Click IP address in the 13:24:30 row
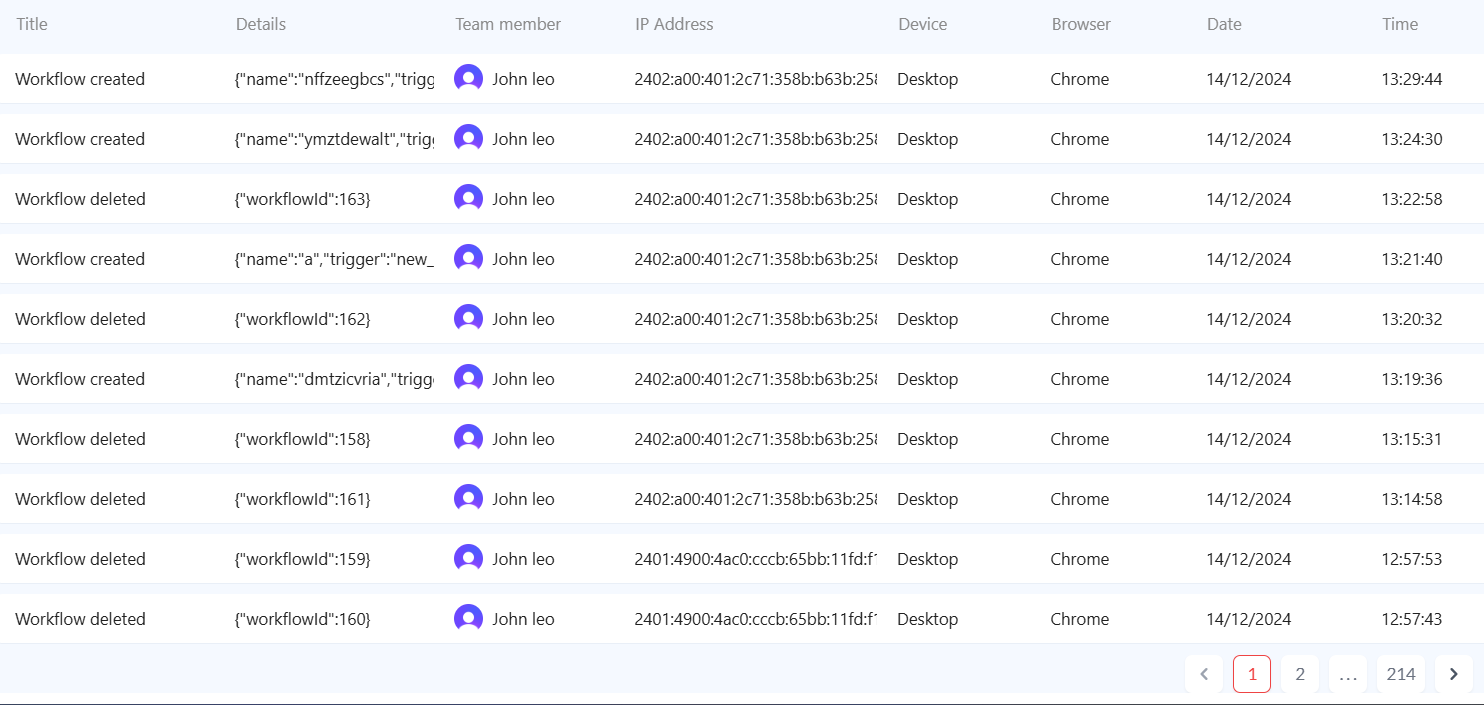The height and width of the screenshot is (705, 1484). [756, 139]
